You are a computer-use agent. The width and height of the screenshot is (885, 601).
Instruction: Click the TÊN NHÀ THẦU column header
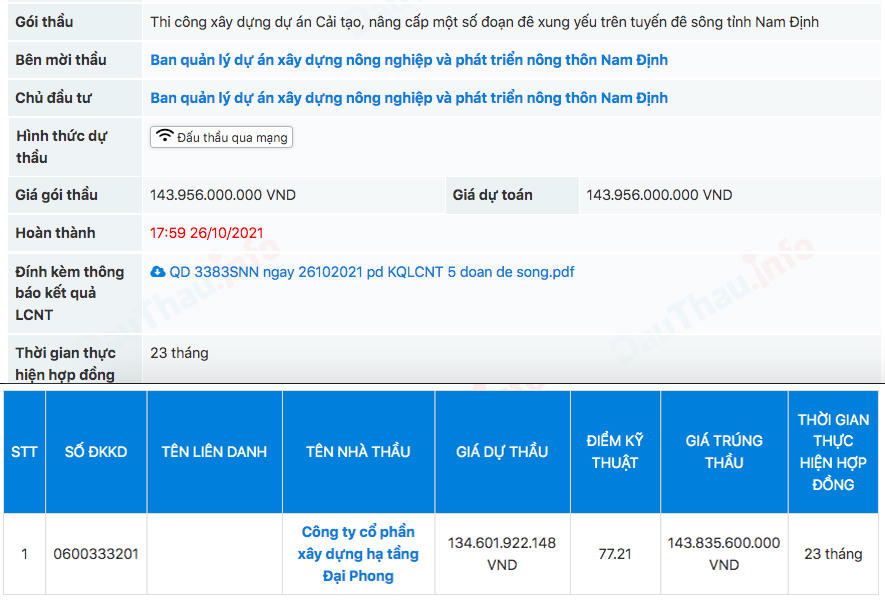tap(358, 451)
